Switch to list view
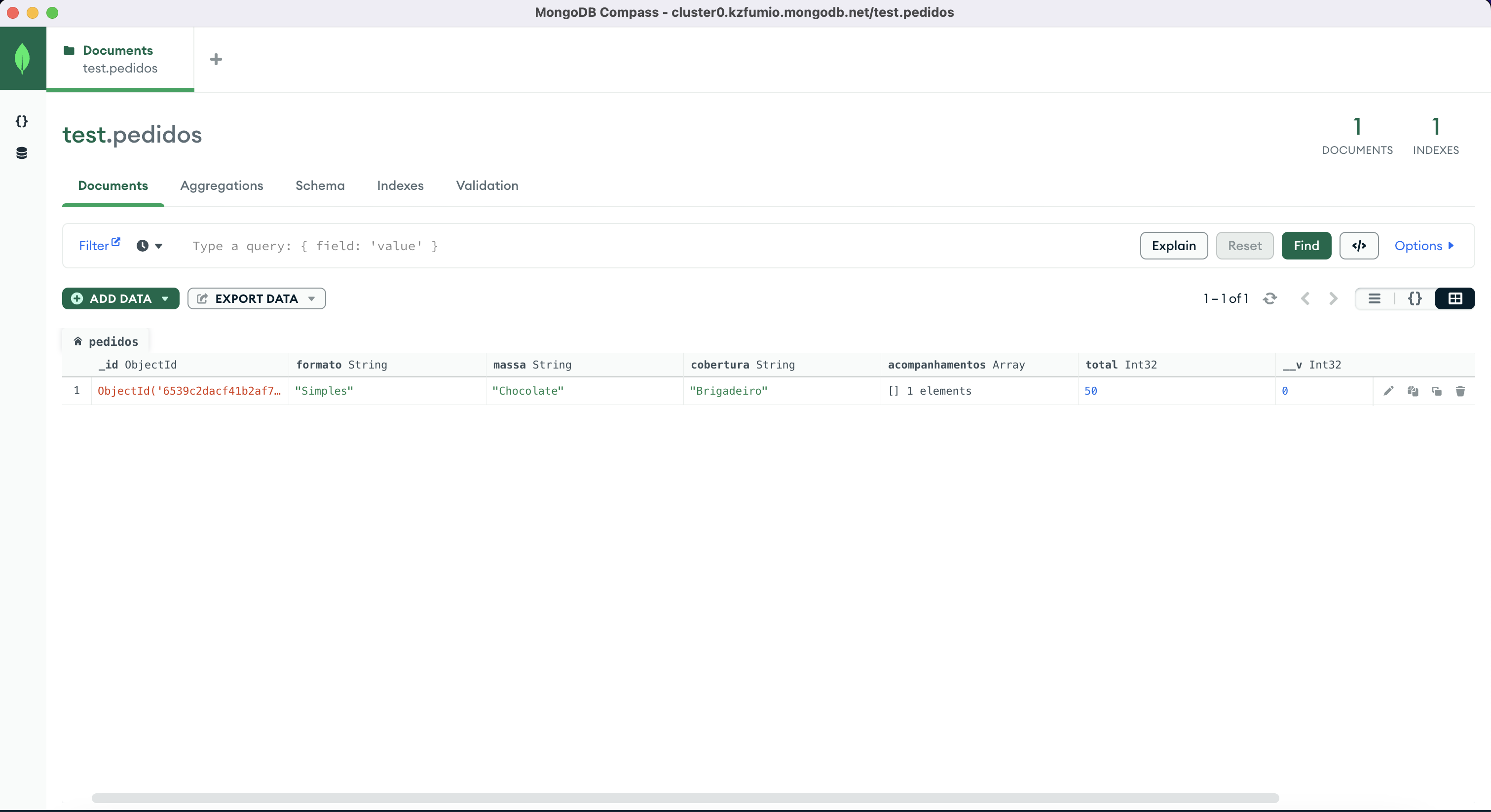 1374,298
